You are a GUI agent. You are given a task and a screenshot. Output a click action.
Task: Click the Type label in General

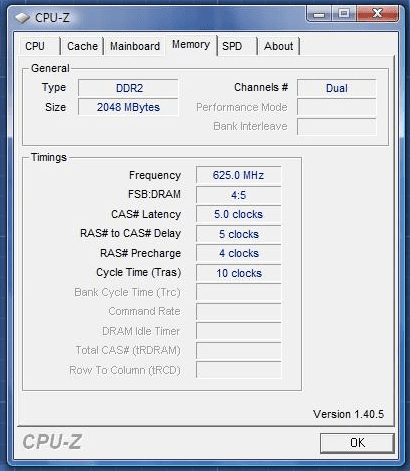pyautogui.click(x=54, y=88)
